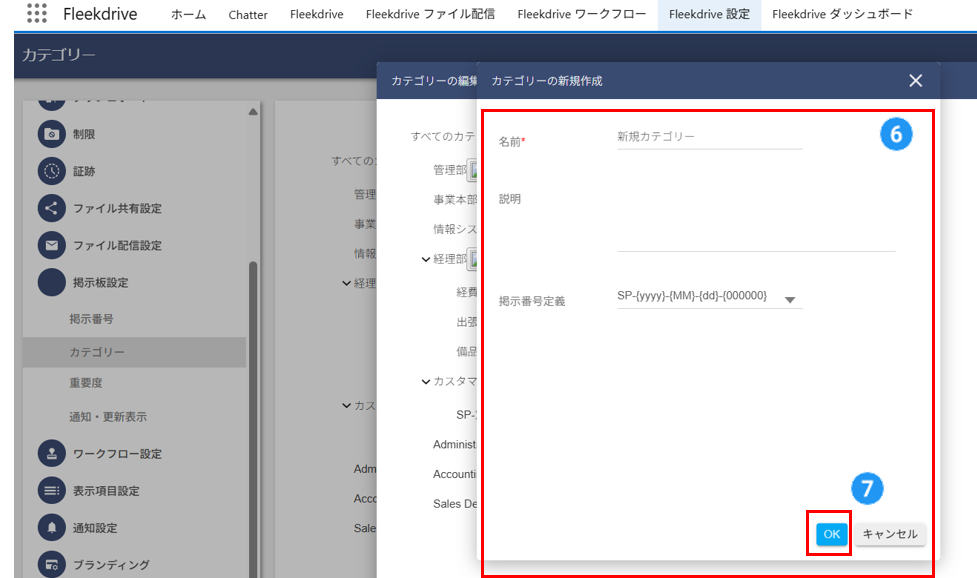Click the 通知設定 bell icon

(52, 528)
